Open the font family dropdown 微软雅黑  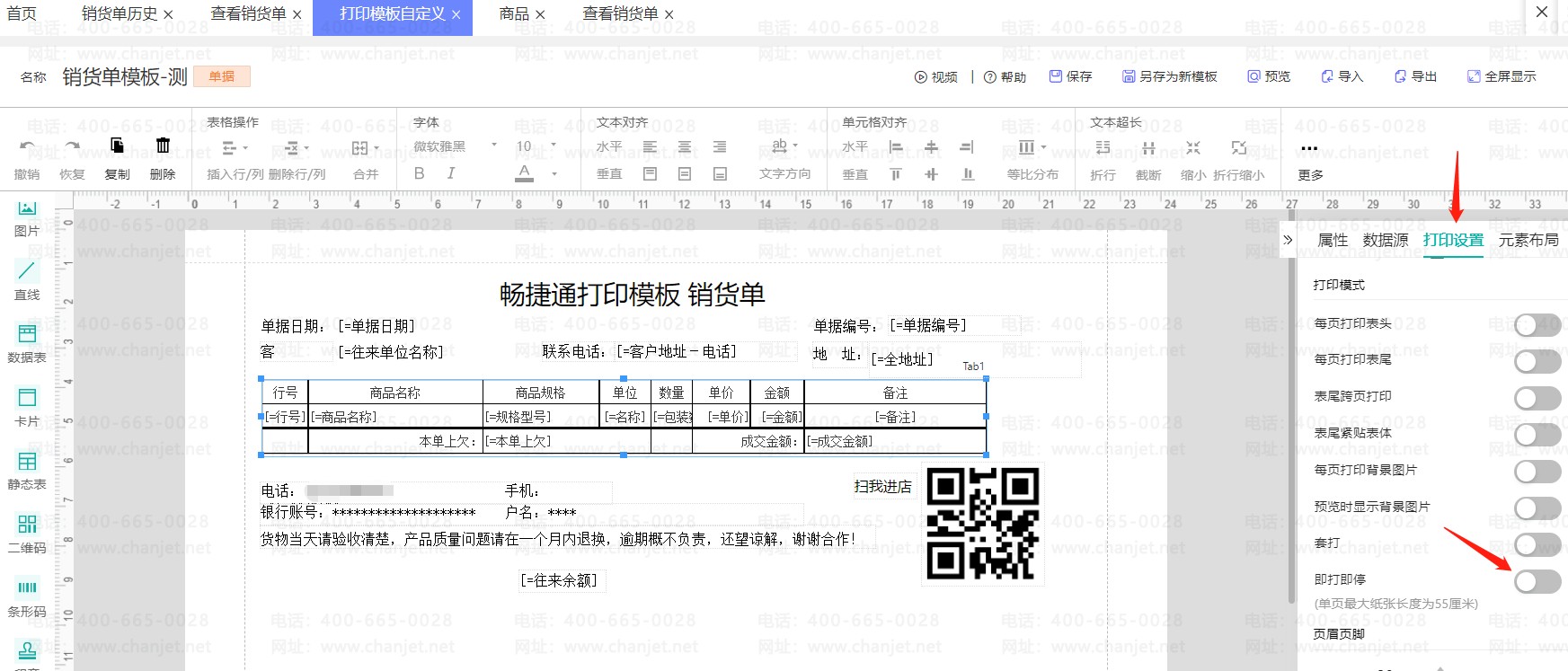(x=455, y=146)
